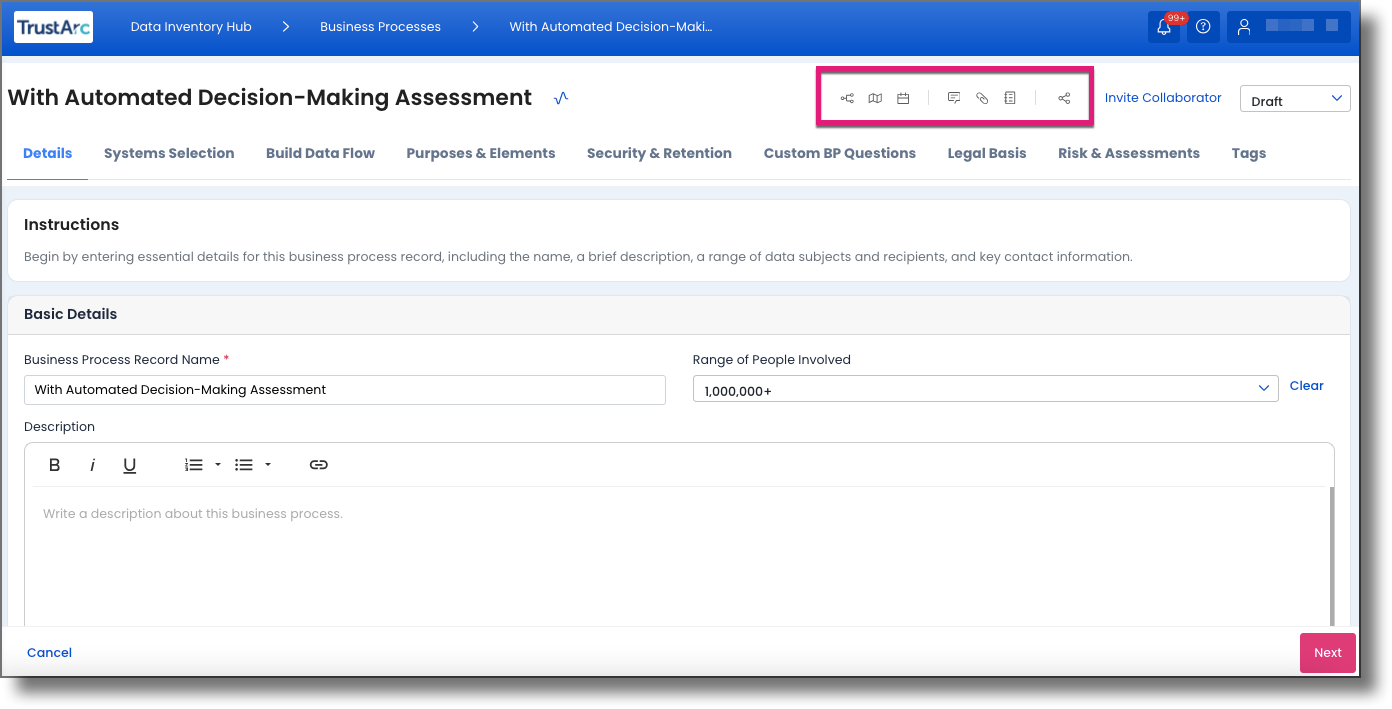Screen dimensions: 1392x709
Task: Switch to the Security & Retention tab
Action: click(659, 153)
